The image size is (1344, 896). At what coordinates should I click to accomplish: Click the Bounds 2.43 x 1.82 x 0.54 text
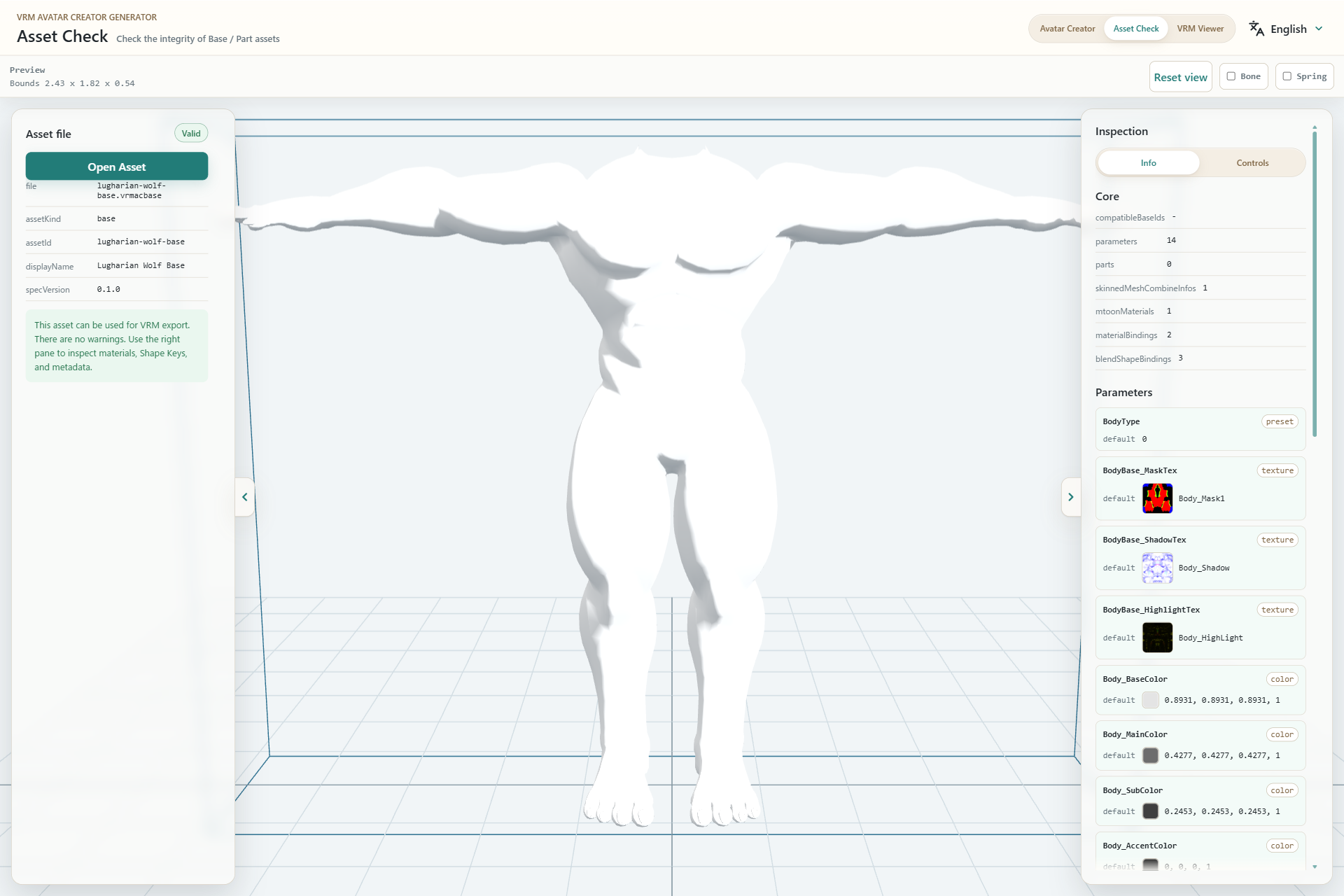coord(72,83)
